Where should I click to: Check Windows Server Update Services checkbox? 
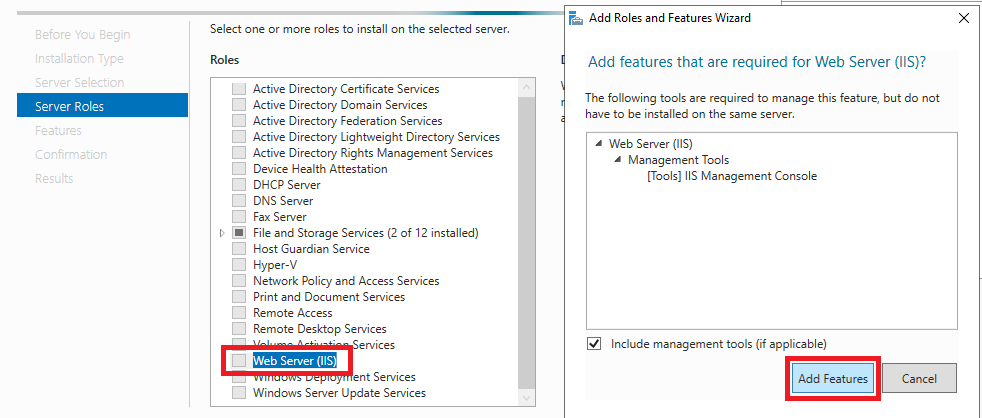point(239,393)
